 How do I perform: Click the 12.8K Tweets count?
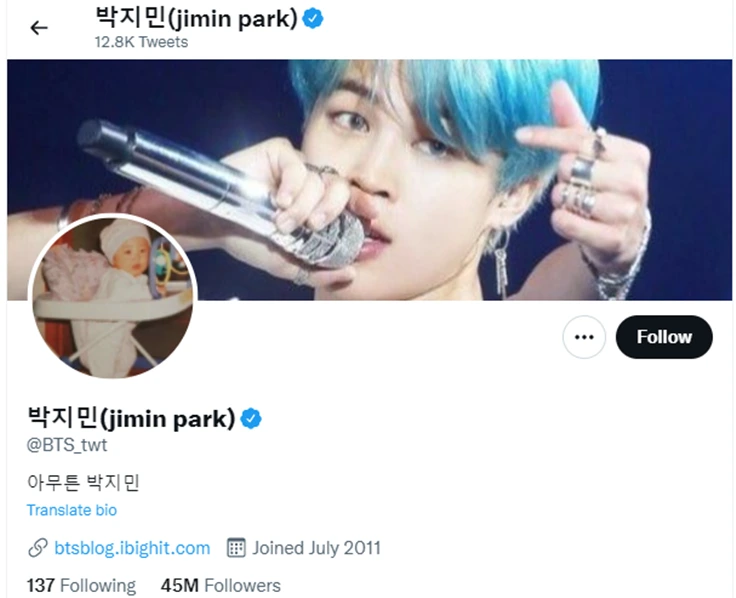pos(141,42)
